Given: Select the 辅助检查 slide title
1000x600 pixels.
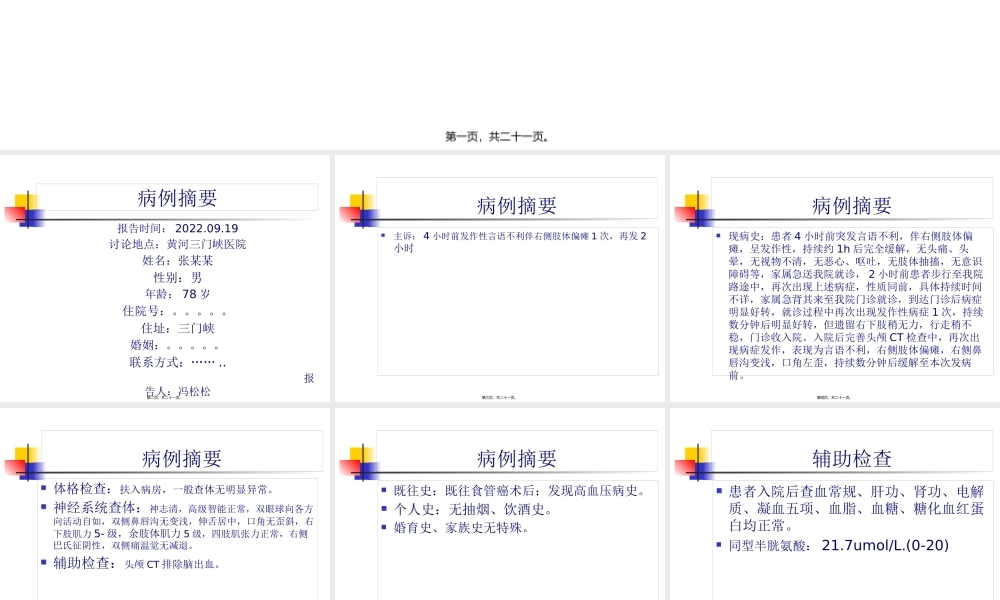Looking at the screenshot, I should tap(851, 458).
